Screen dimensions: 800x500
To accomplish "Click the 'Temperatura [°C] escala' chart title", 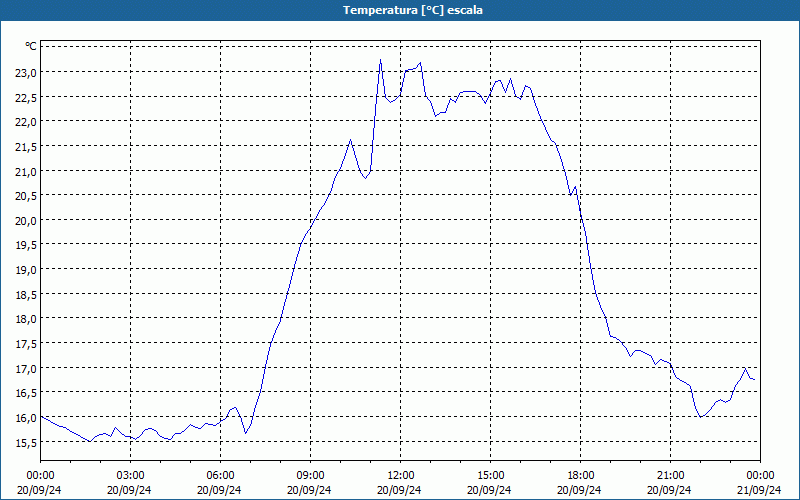I will [413, 10].
